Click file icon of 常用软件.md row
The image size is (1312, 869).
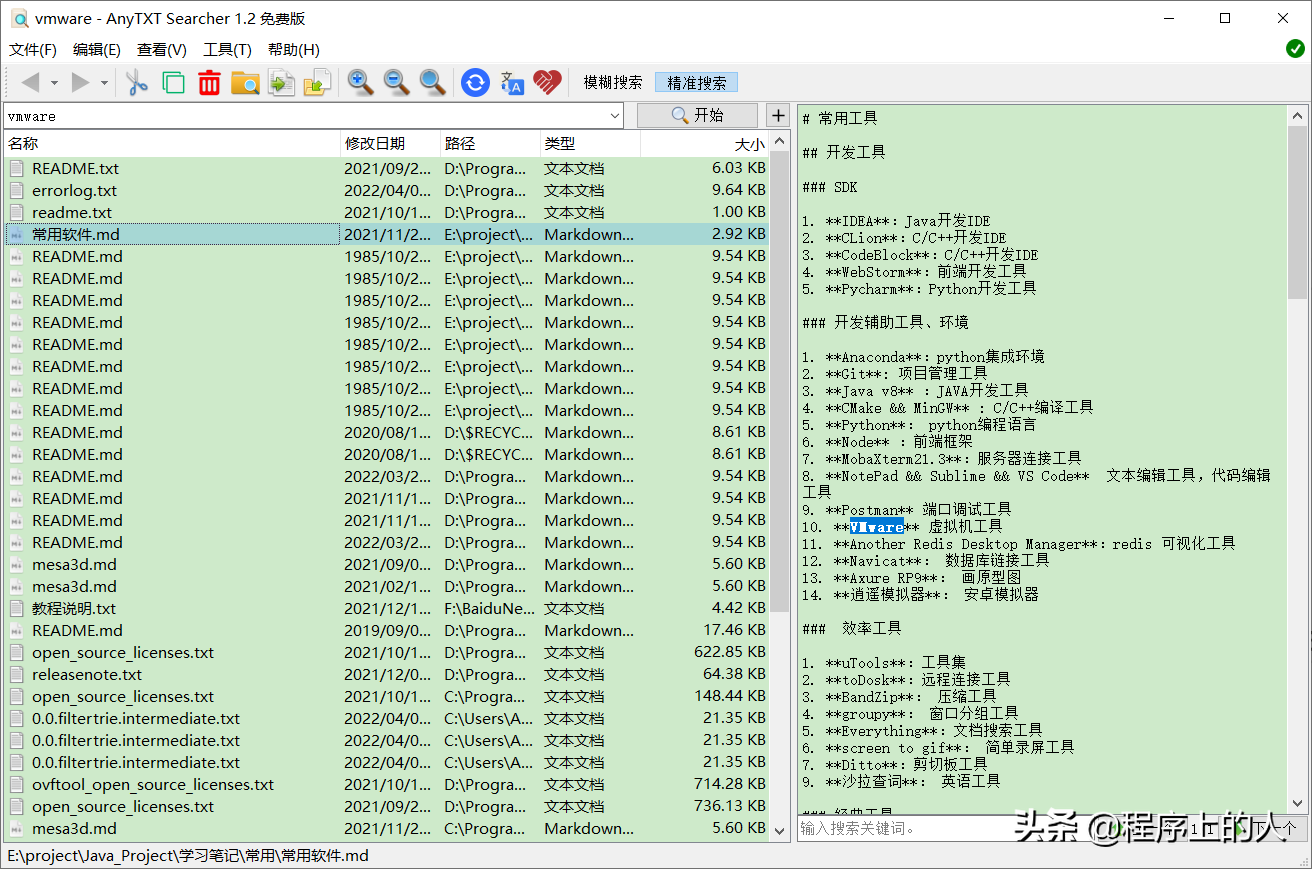click(17, 234)
